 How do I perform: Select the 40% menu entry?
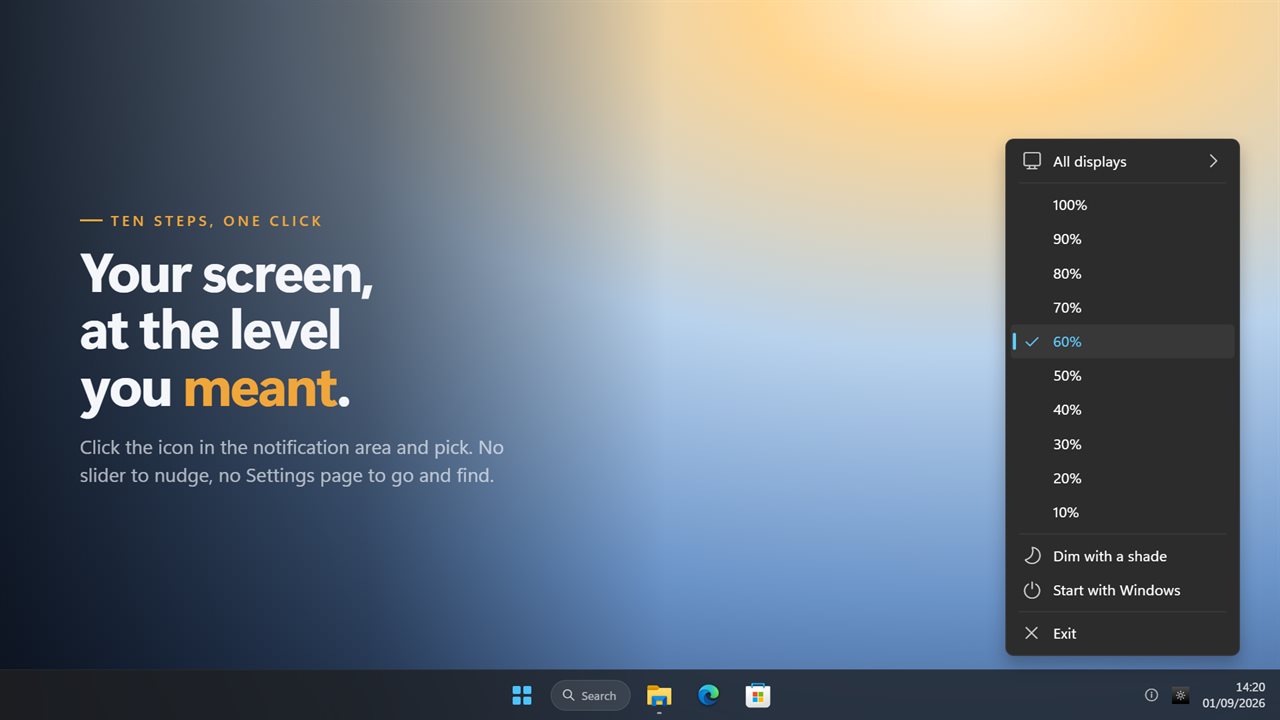[1122, 409]
